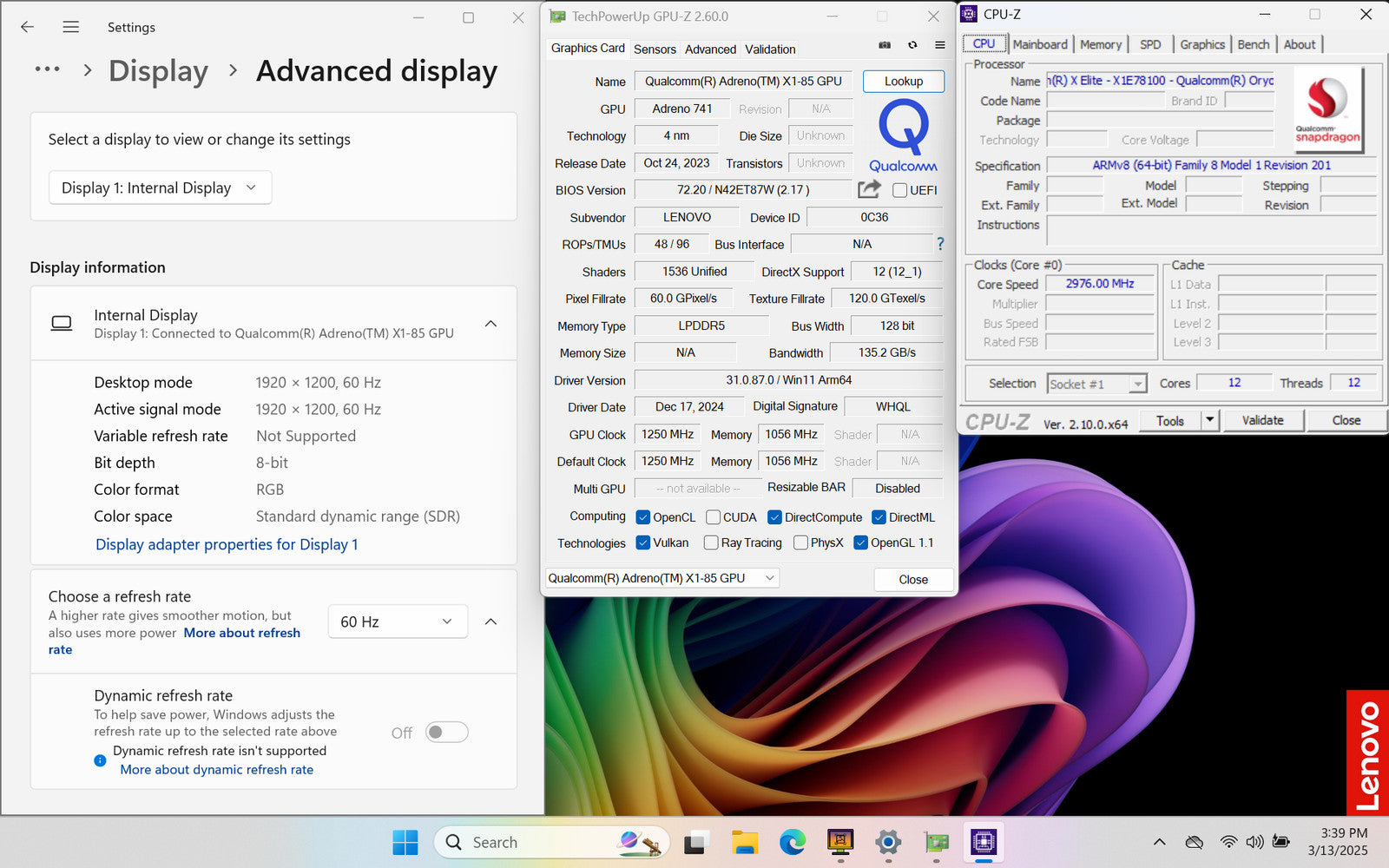
Task: Open the GPU selection dropdown in GPU-Z
Action: [662, 578]
